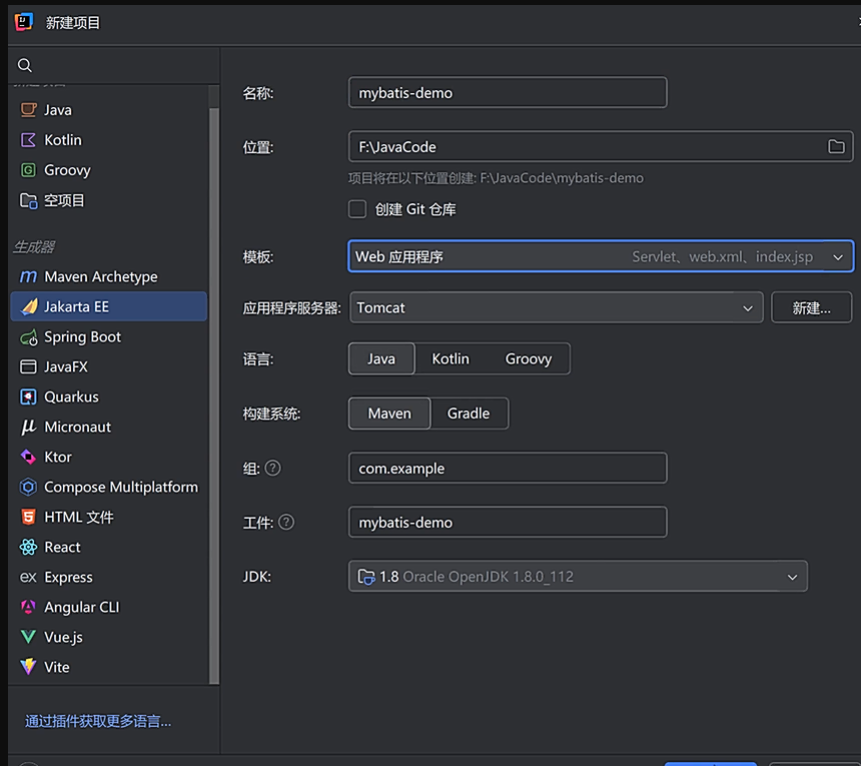Select the Micronaut generator icon
Image resolution: width=861 pixels, height=766 pixels.
pos(28,427)
